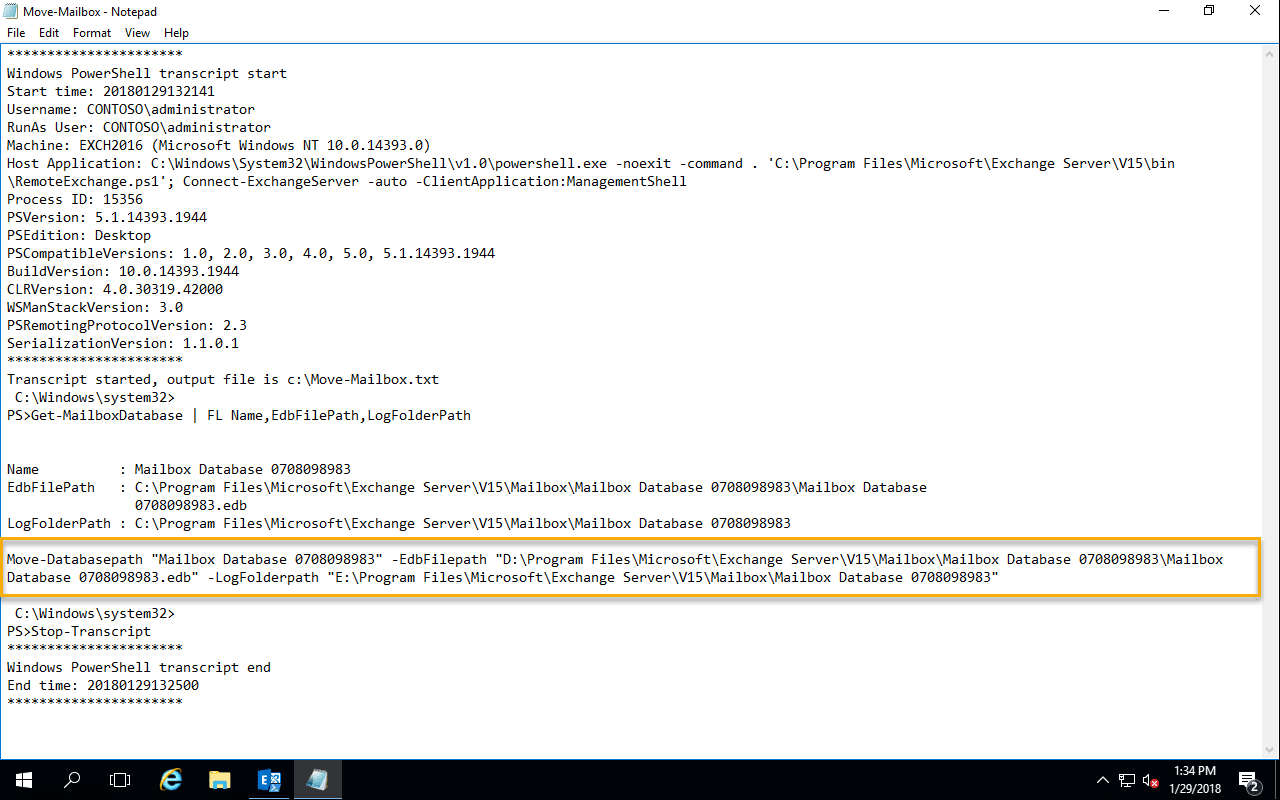Minimize the Notepad window
The height and width of the screenshot is (800, 1280).
[1163, 10]
